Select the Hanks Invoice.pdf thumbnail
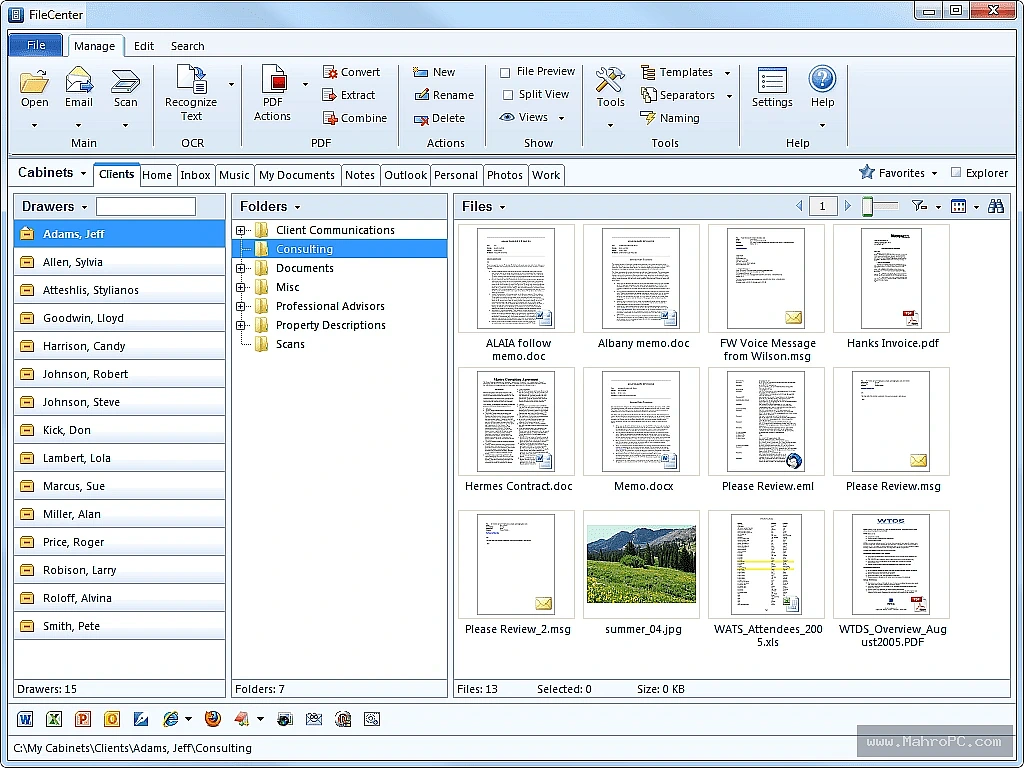 tap(892, 279)
